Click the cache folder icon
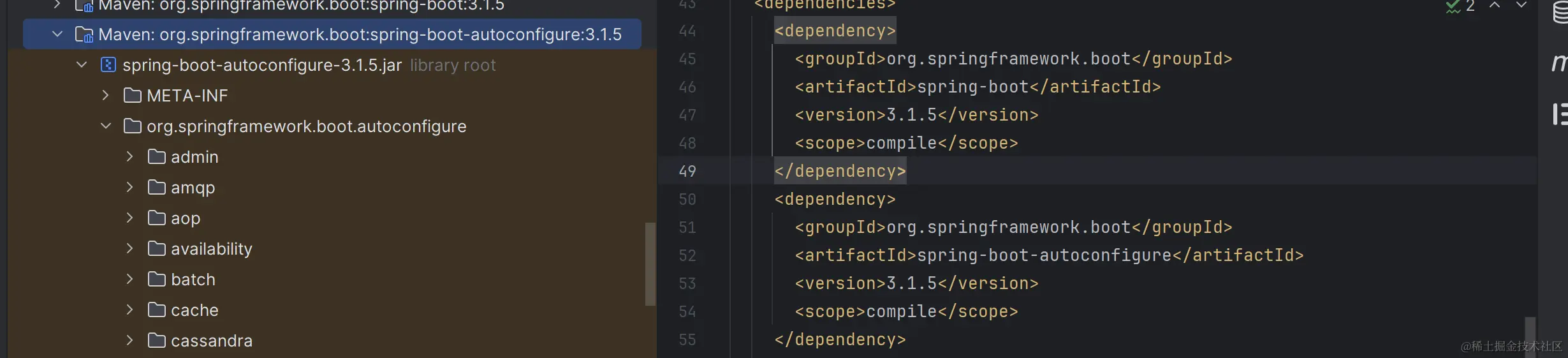1568x358 pixels. click(x=157, y=310)
